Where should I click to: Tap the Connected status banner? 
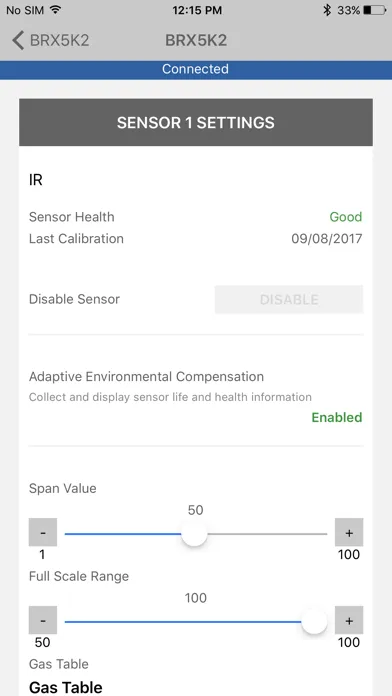point(196,69)
